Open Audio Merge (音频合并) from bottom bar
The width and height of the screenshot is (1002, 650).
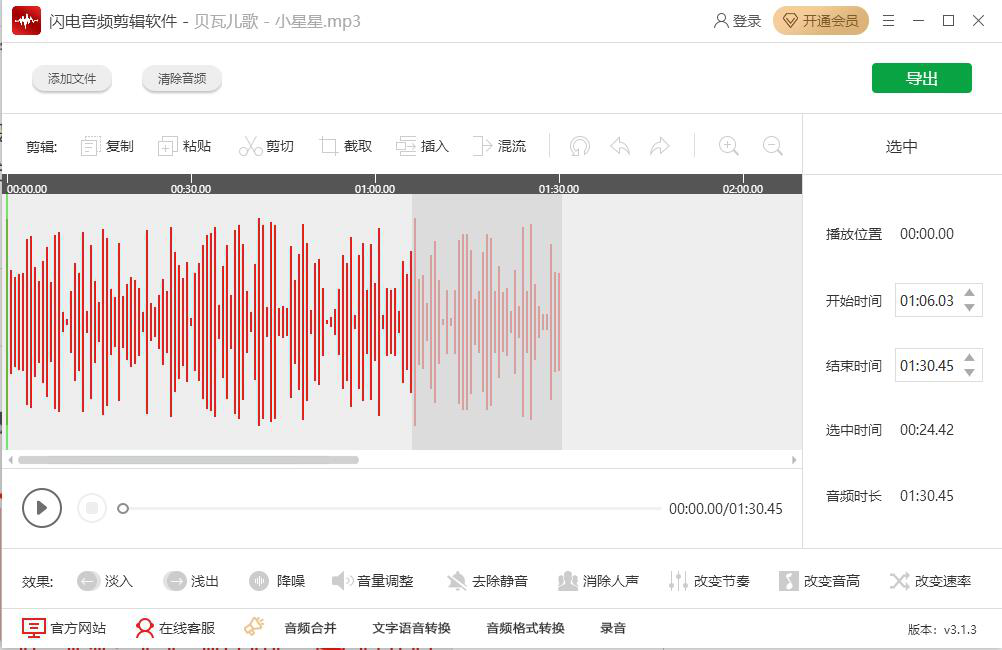[310, 628]
